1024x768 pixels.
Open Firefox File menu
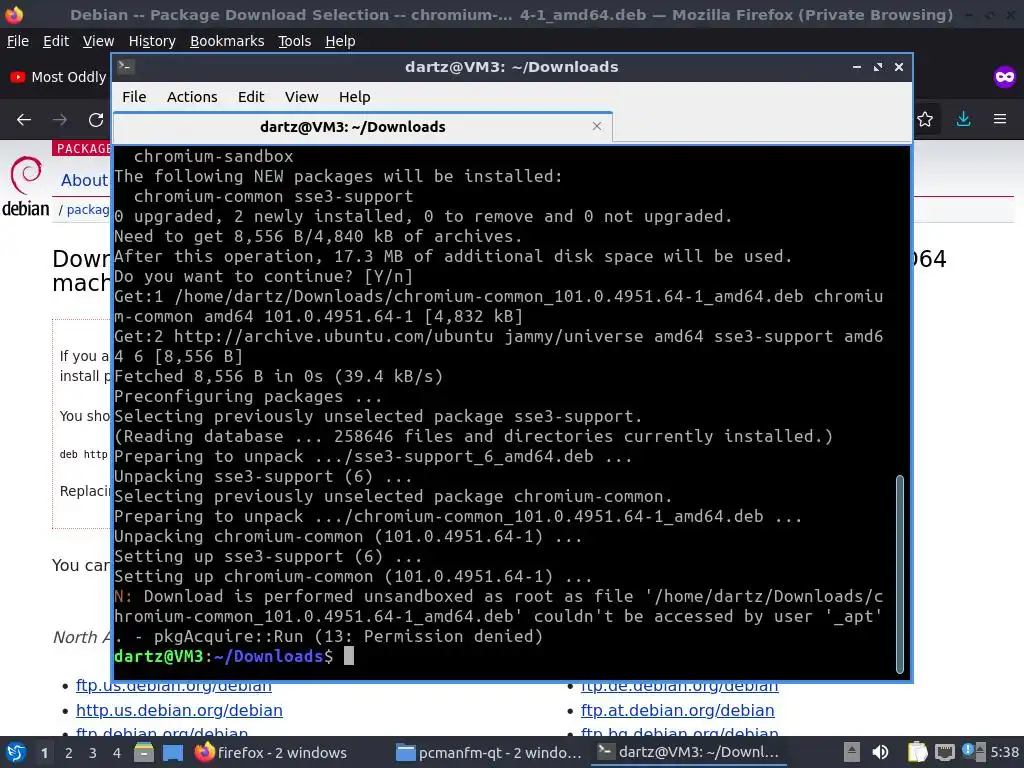click(18, 41)
